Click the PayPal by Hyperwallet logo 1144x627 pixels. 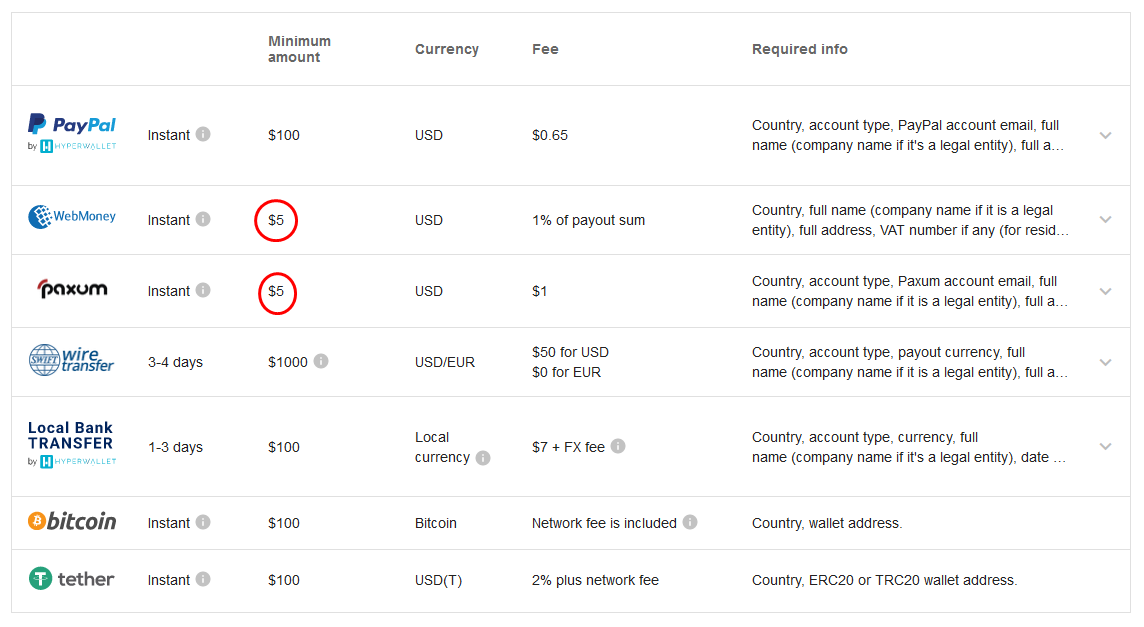(x=72, y=133)
